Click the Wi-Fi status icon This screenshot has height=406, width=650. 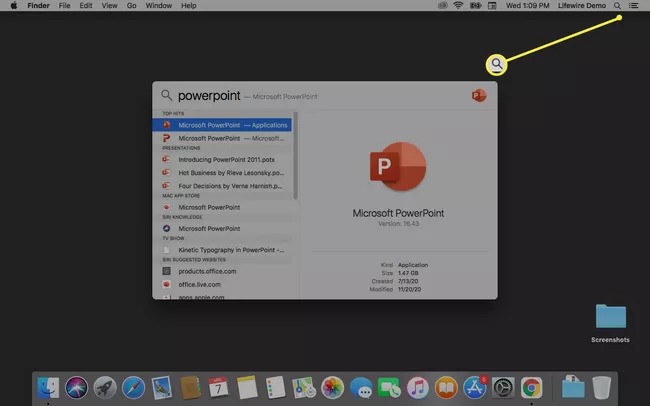click(458, 5)
